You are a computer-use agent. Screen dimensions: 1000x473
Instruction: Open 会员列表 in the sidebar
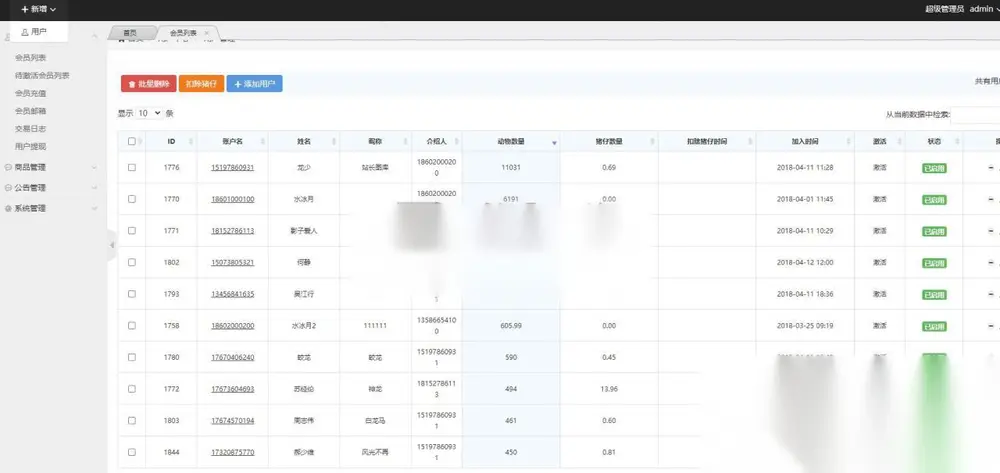(x=31, y=57)
